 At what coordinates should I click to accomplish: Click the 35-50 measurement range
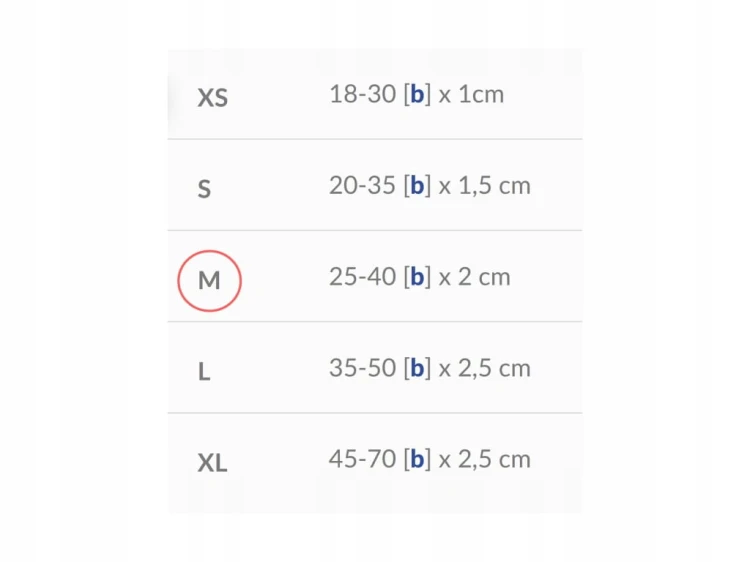(363, 368)
